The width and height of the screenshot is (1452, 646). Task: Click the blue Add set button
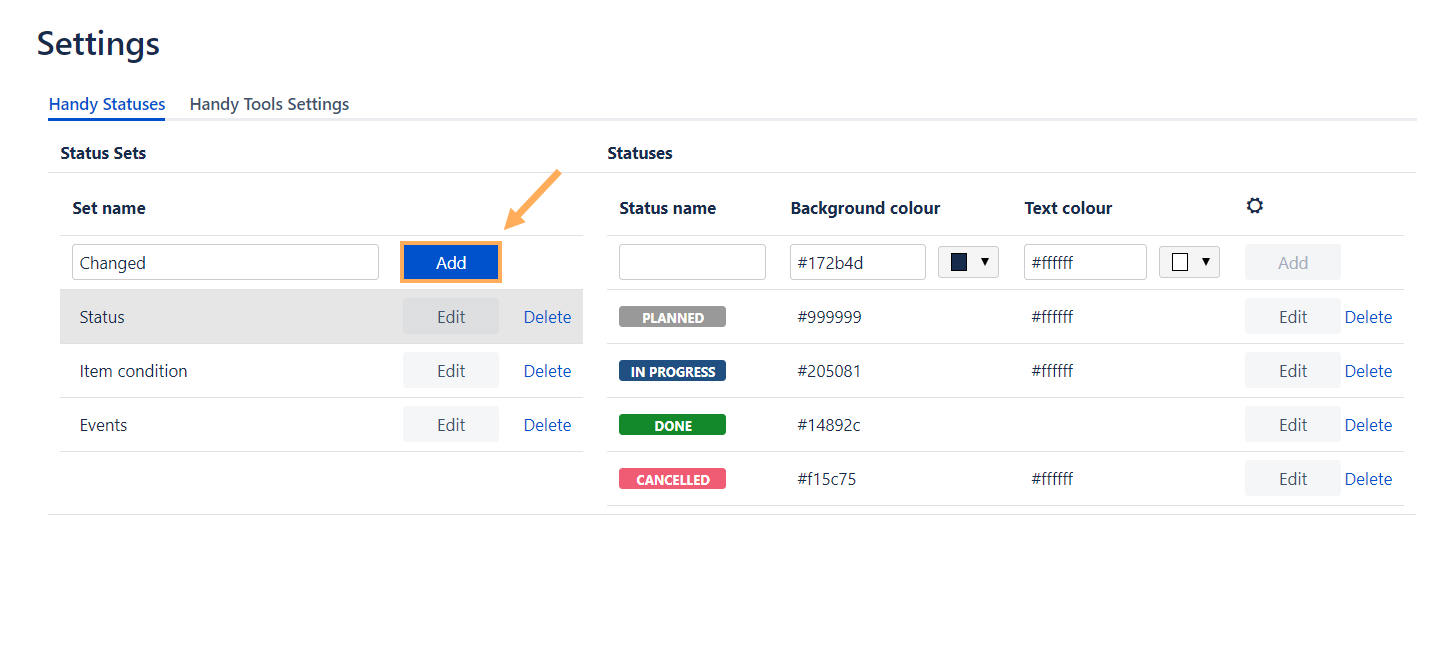click(x=451, y=263)
